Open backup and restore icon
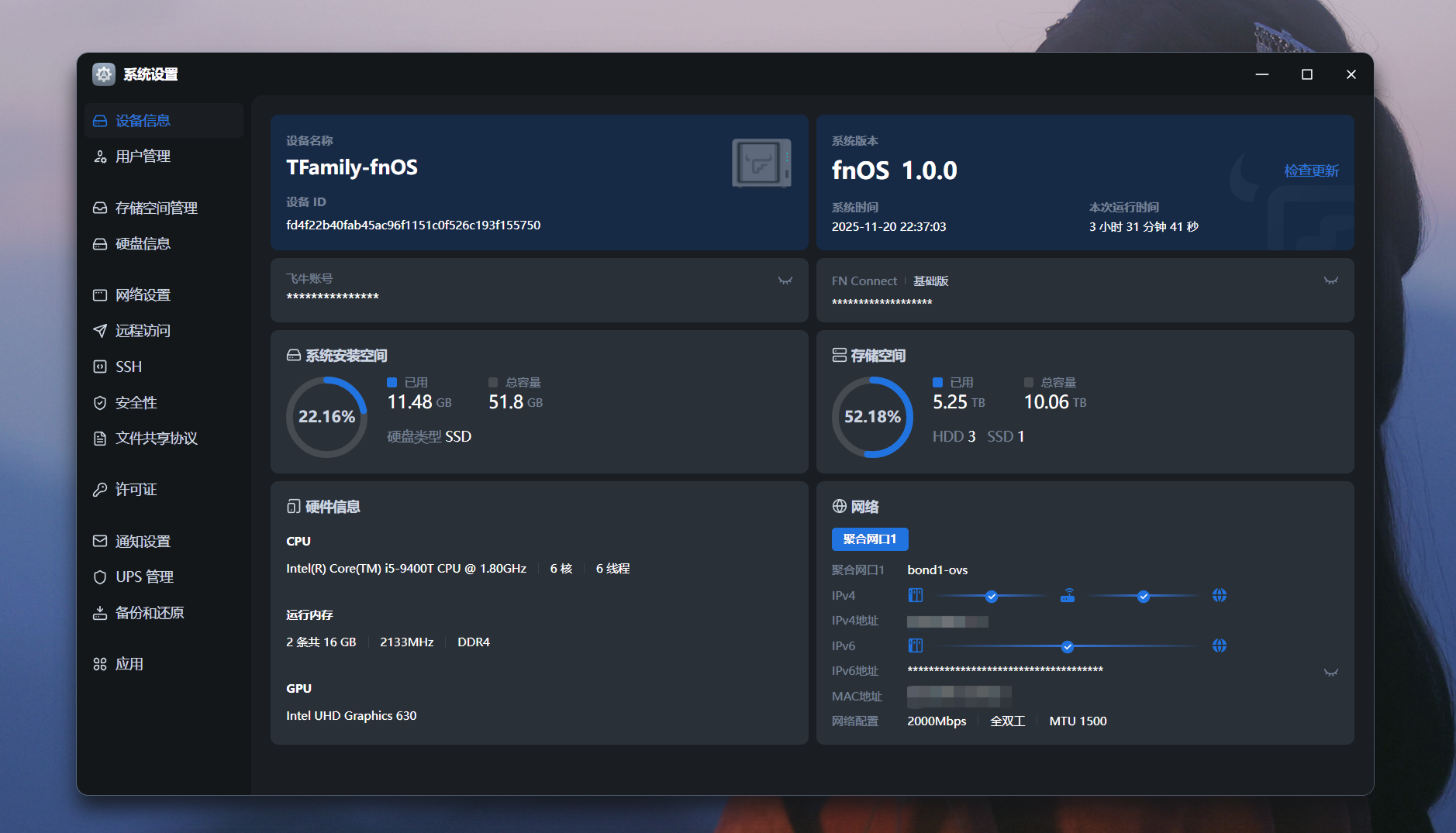1456x833 pixels. pyautogui.click(x=100, y=613)
